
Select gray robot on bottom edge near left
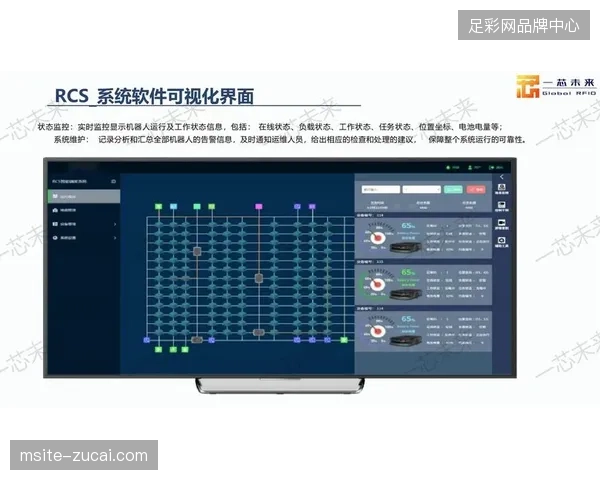point(197,340)
